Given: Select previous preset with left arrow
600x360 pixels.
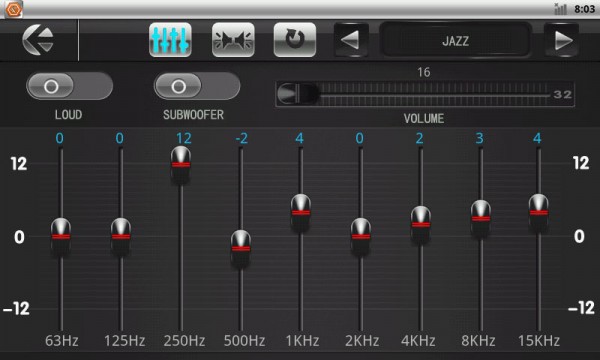Looking at the screenshot, I should point(351,40).
